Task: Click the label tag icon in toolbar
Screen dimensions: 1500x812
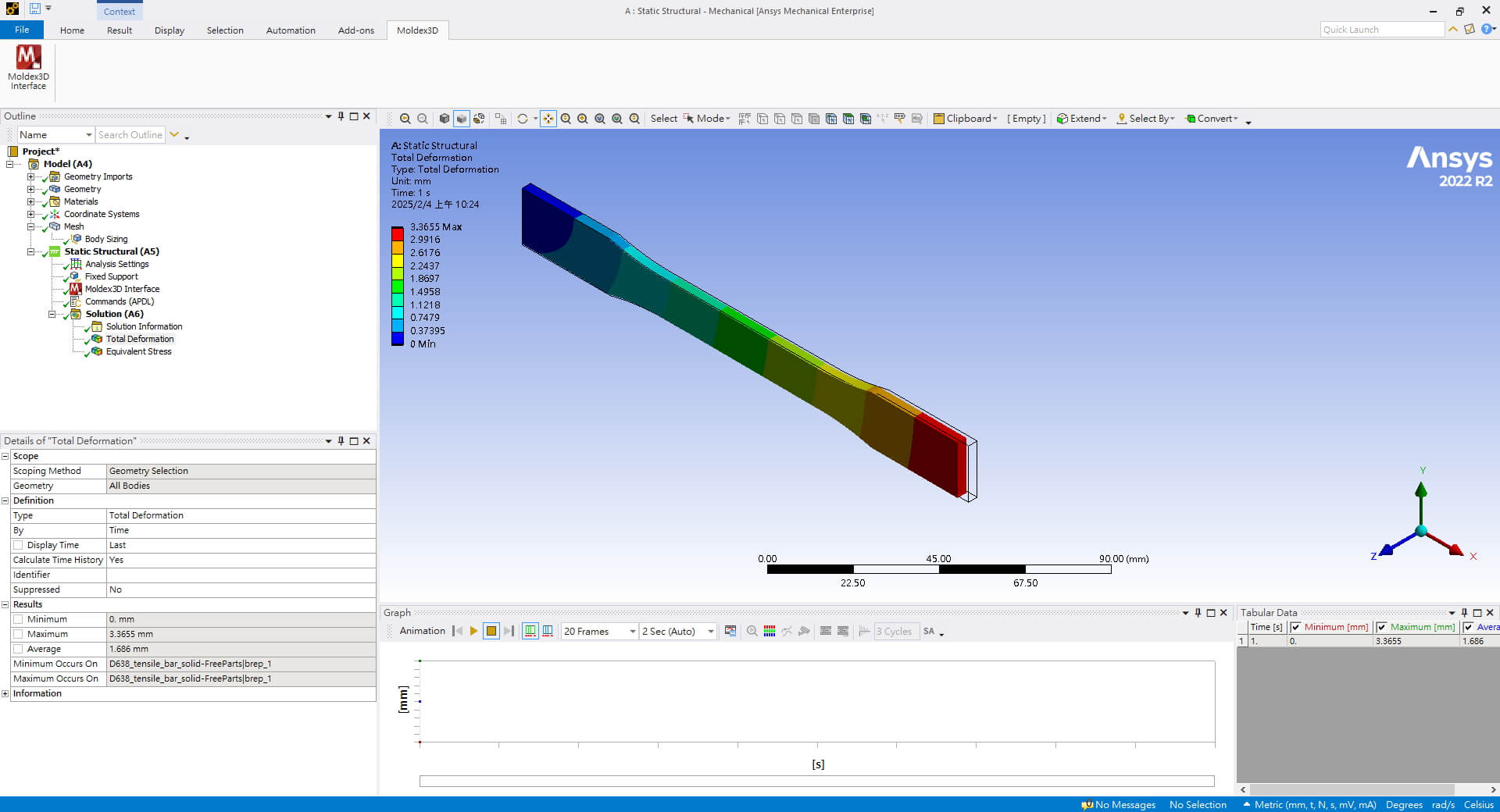Action: (x=900, y=119)
